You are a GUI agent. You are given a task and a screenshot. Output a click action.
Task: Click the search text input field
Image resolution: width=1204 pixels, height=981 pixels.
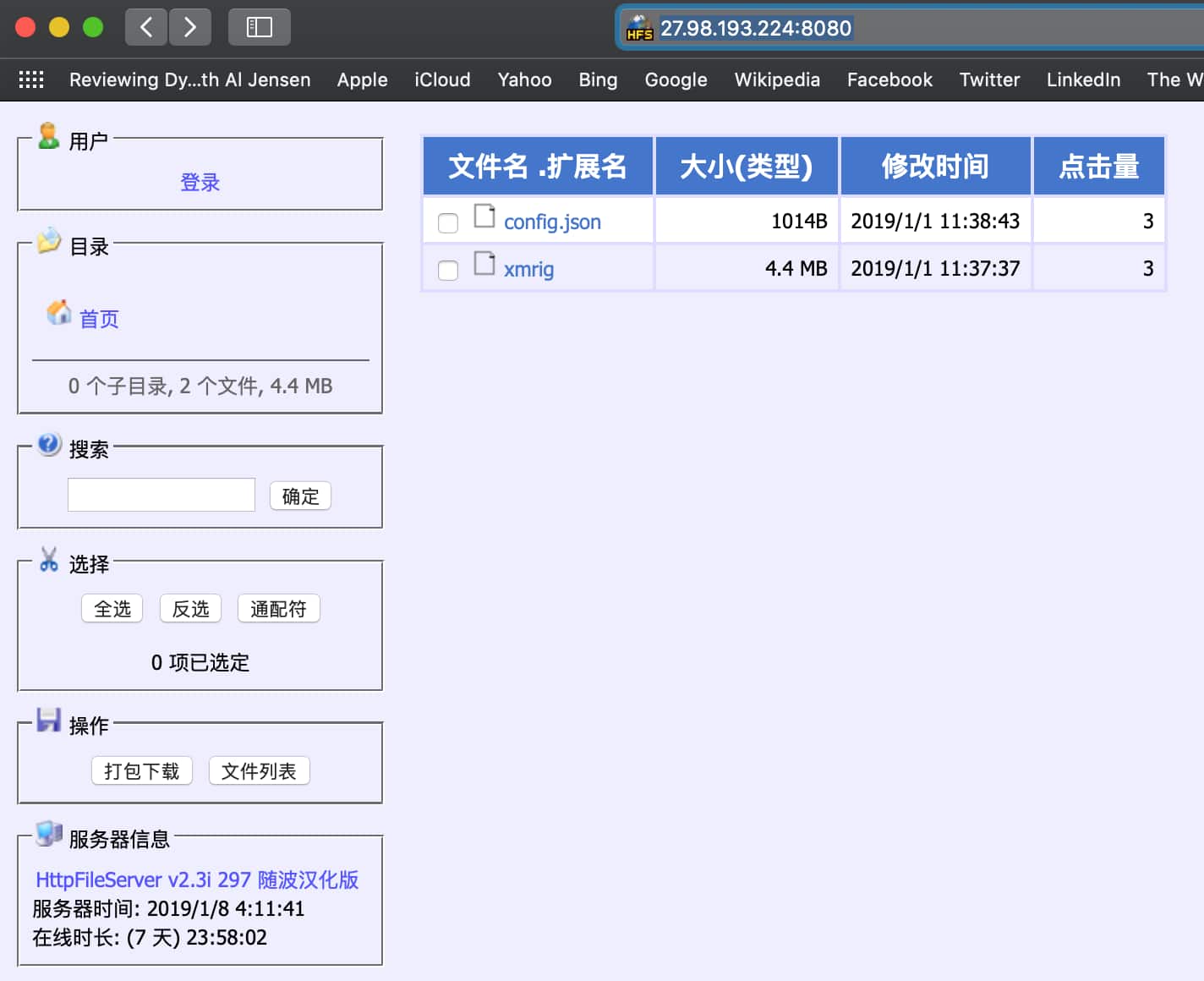[x=161, y=495]
